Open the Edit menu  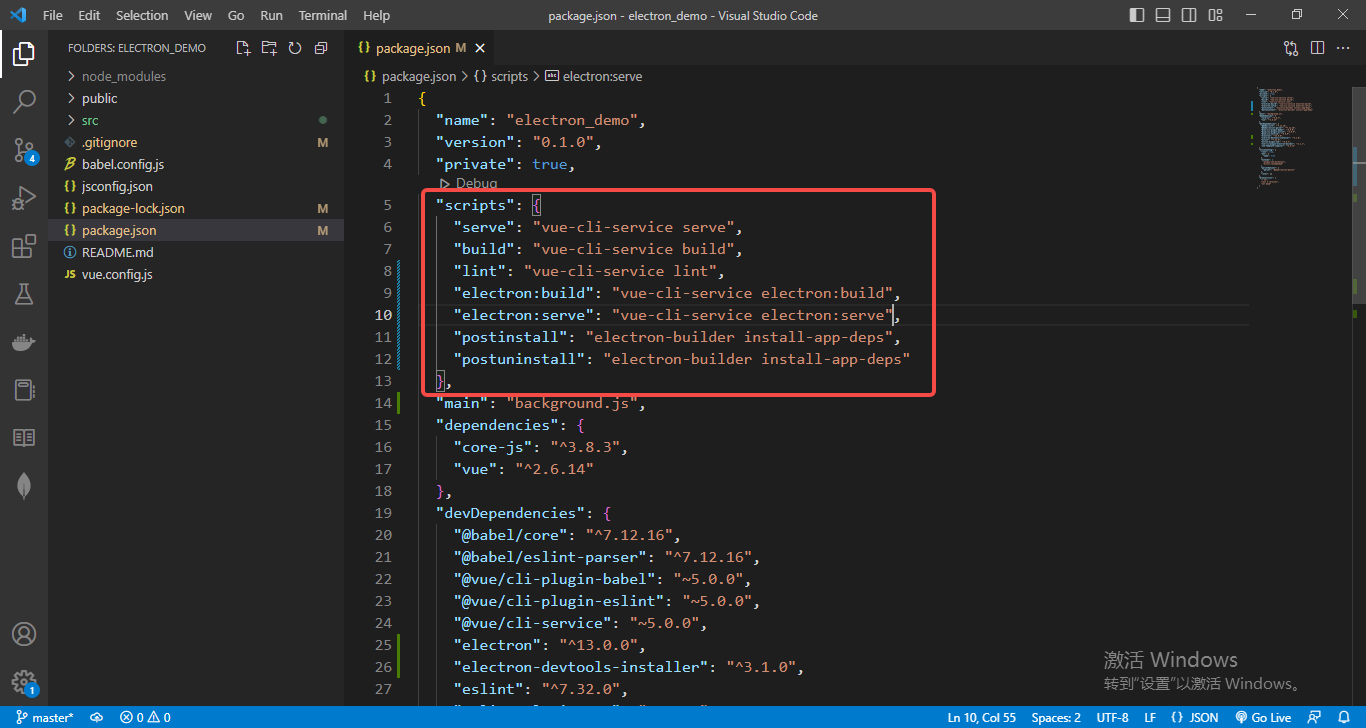pyautogui.click(x=89, y=16)
